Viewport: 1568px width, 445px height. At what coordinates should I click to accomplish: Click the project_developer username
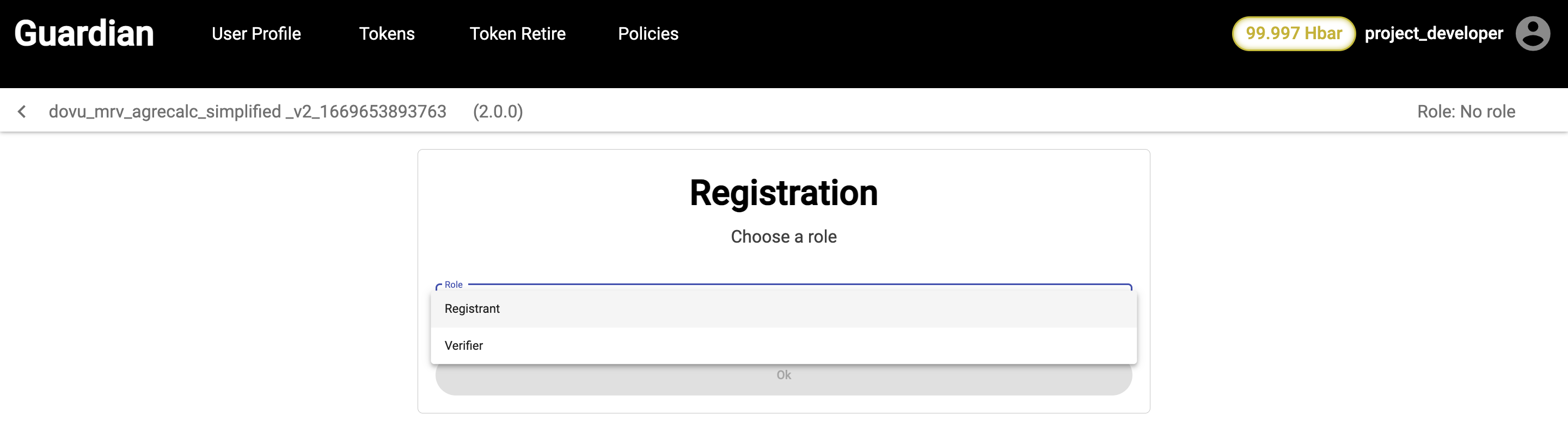(1434, 33)
